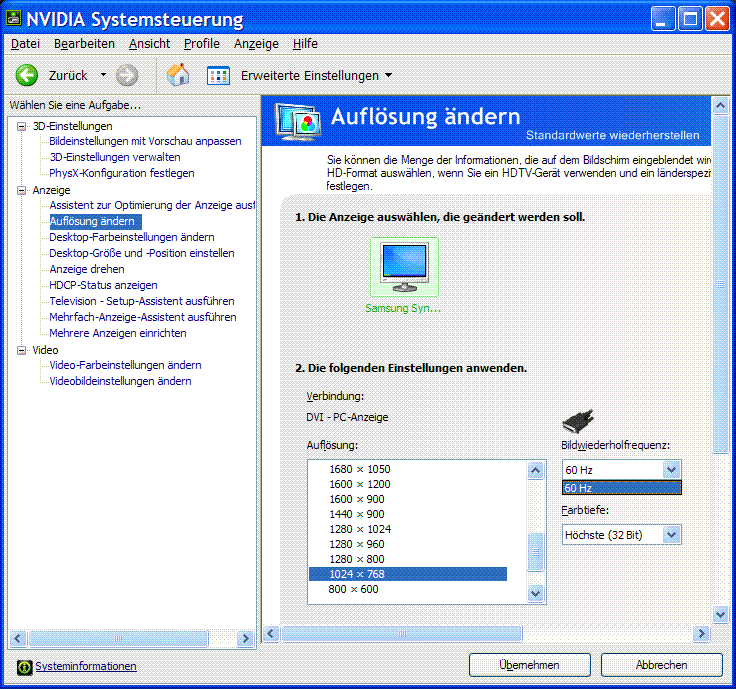Click the Systeminformationen green icon

[x=24, y=667]
